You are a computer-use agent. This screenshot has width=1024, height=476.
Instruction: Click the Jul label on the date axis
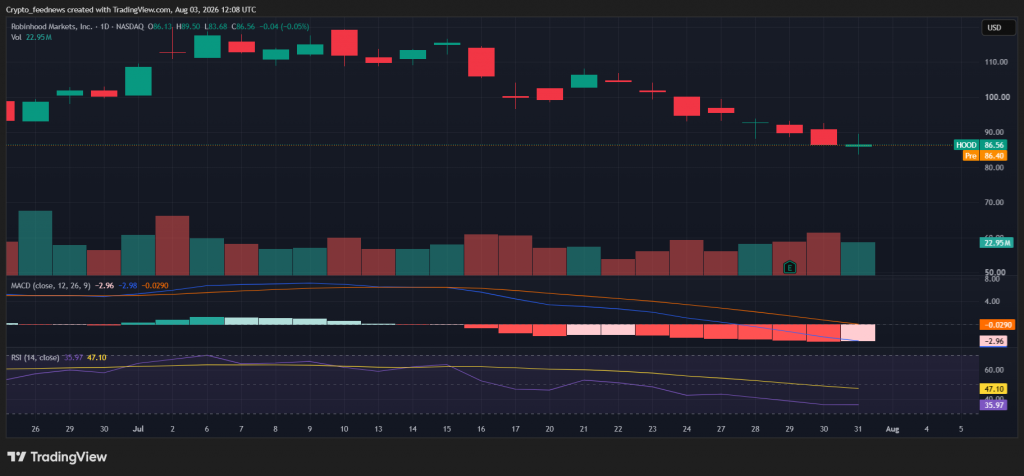coord(138,429)
